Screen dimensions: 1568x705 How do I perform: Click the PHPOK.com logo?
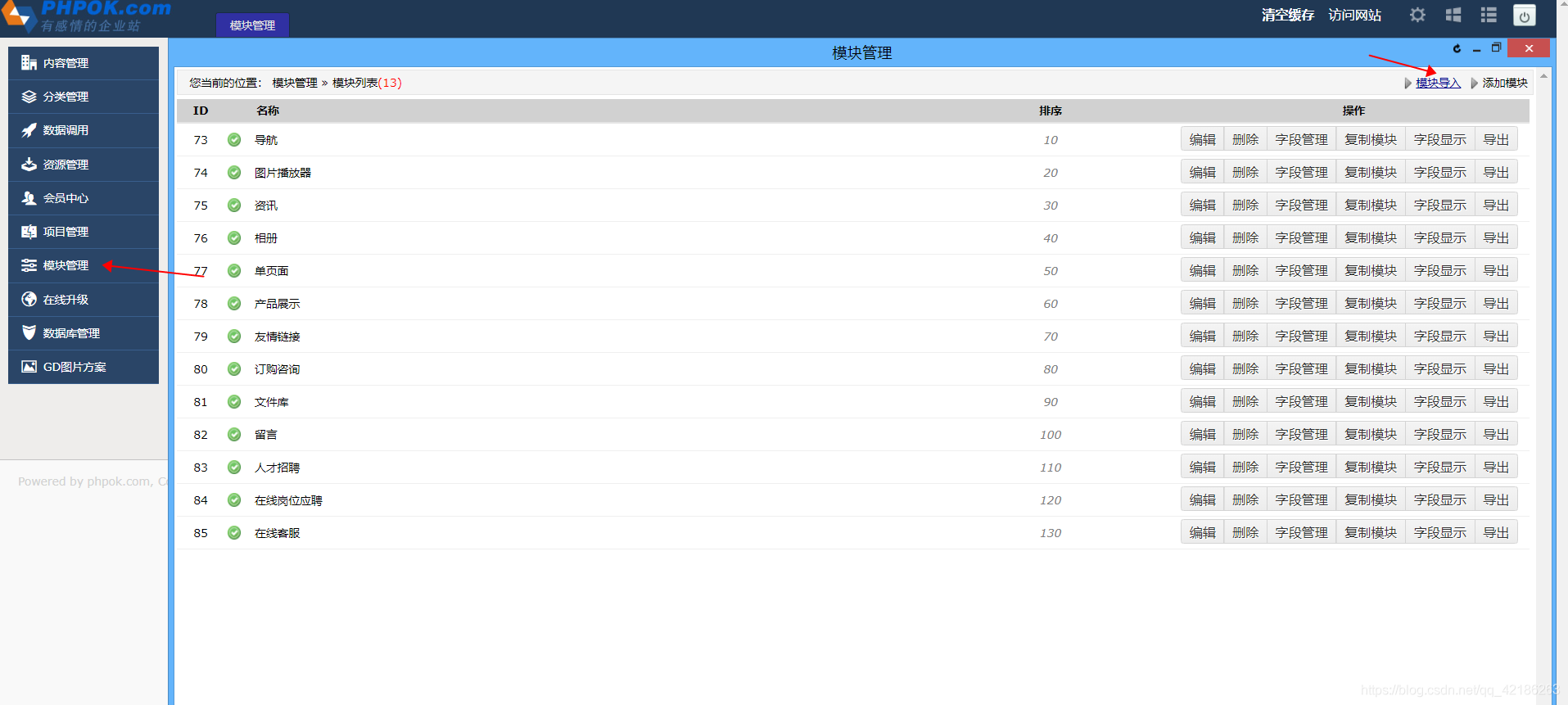pos(86,16)
